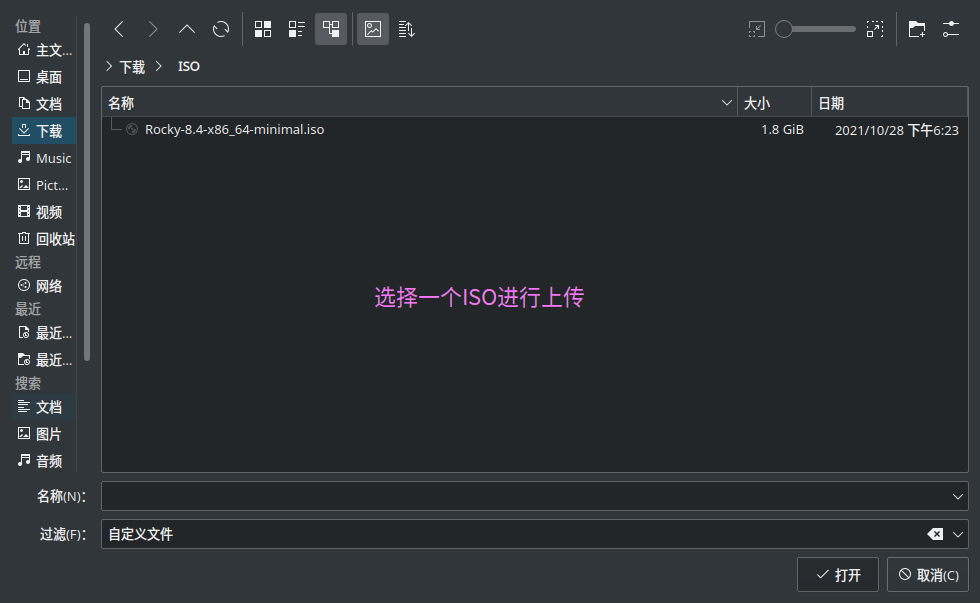980x603 pixels.
Task: Click the 打开 button
Action: (x=837, y=575)
